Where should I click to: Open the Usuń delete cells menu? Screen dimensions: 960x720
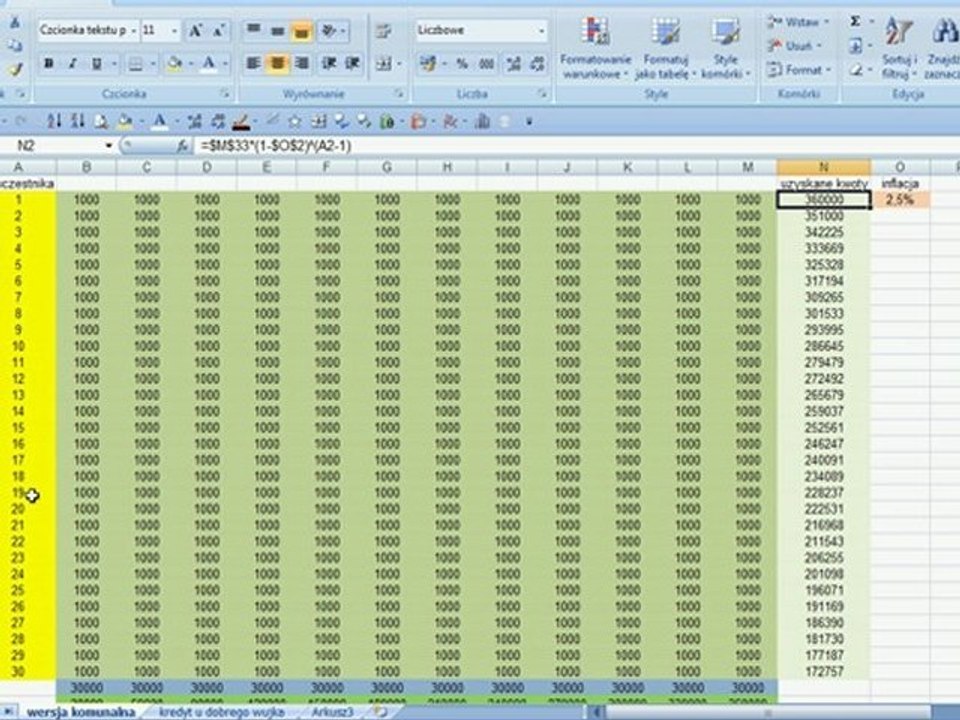click(x=794, y=46)
